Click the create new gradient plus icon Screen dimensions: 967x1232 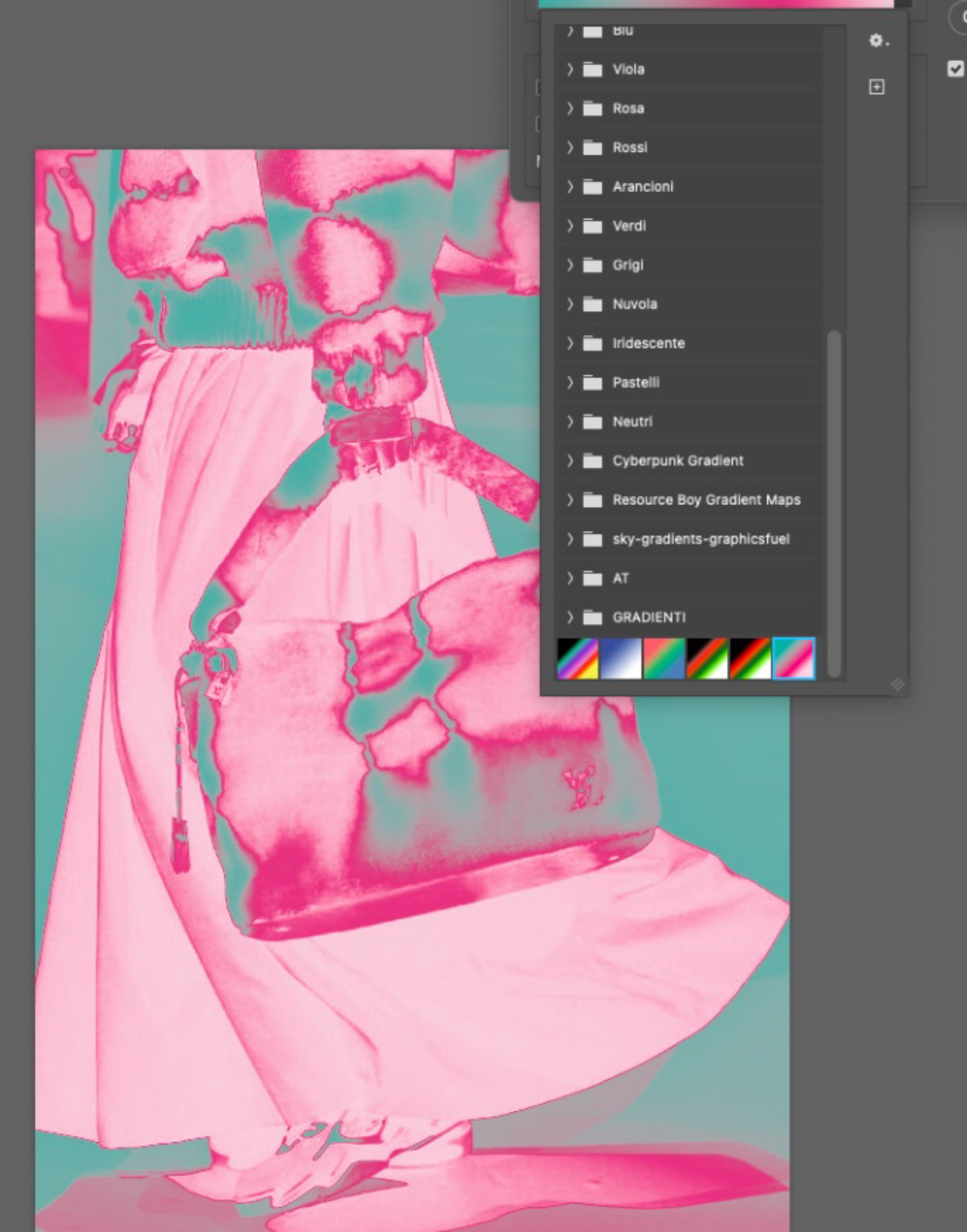(x=876, y=87)
